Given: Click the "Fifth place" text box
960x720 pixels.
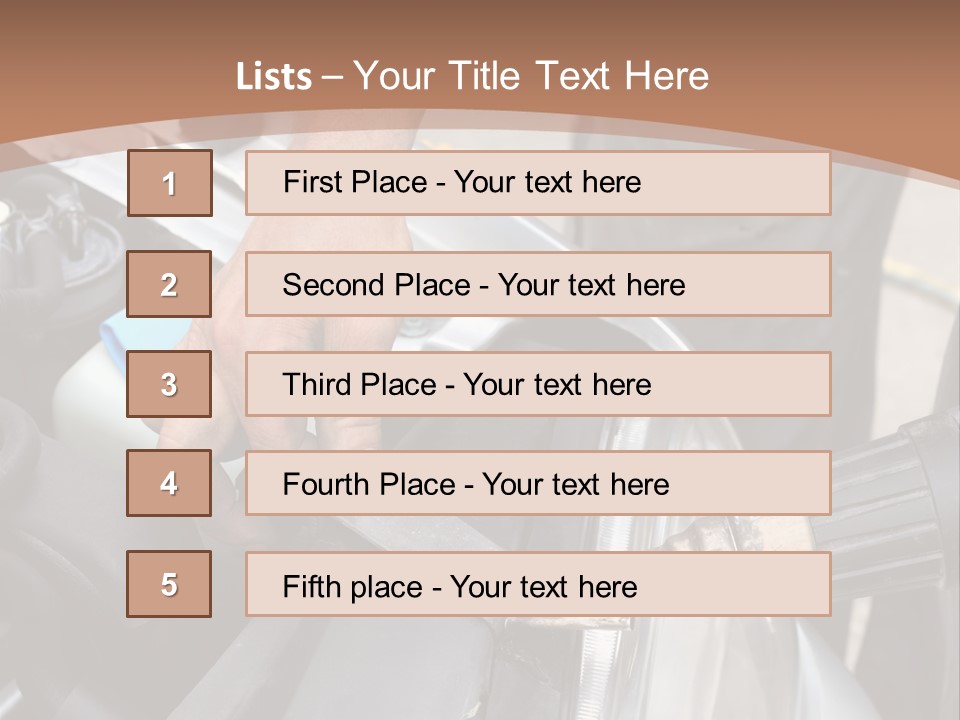Looking at the screenshot, I should pyautogui.click(x=538, y=584).
